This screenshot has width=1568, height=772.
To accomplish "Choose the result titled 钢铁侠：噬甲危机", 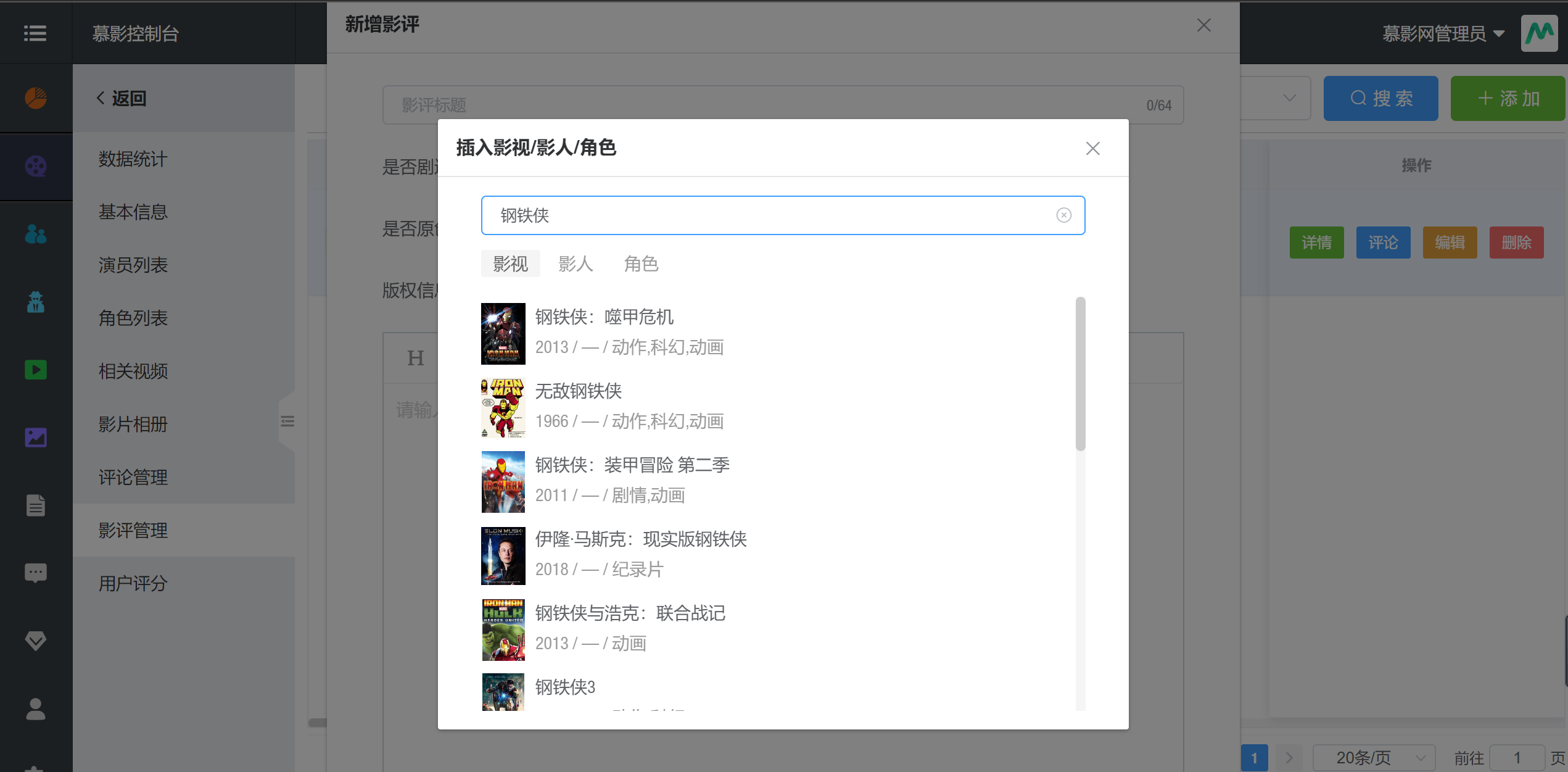I will [x=604, y=317].
